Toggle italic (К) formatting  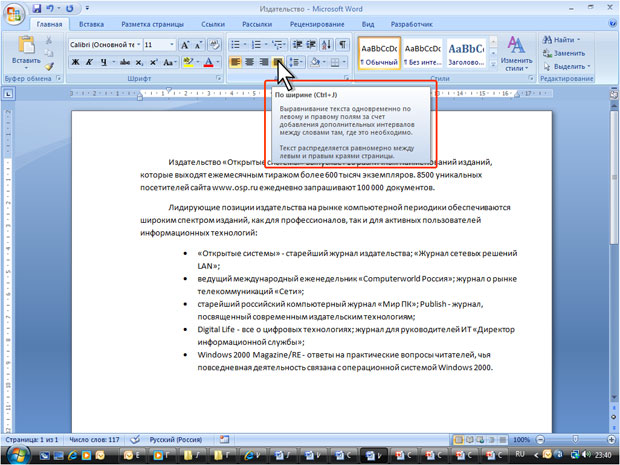(89, 62)
